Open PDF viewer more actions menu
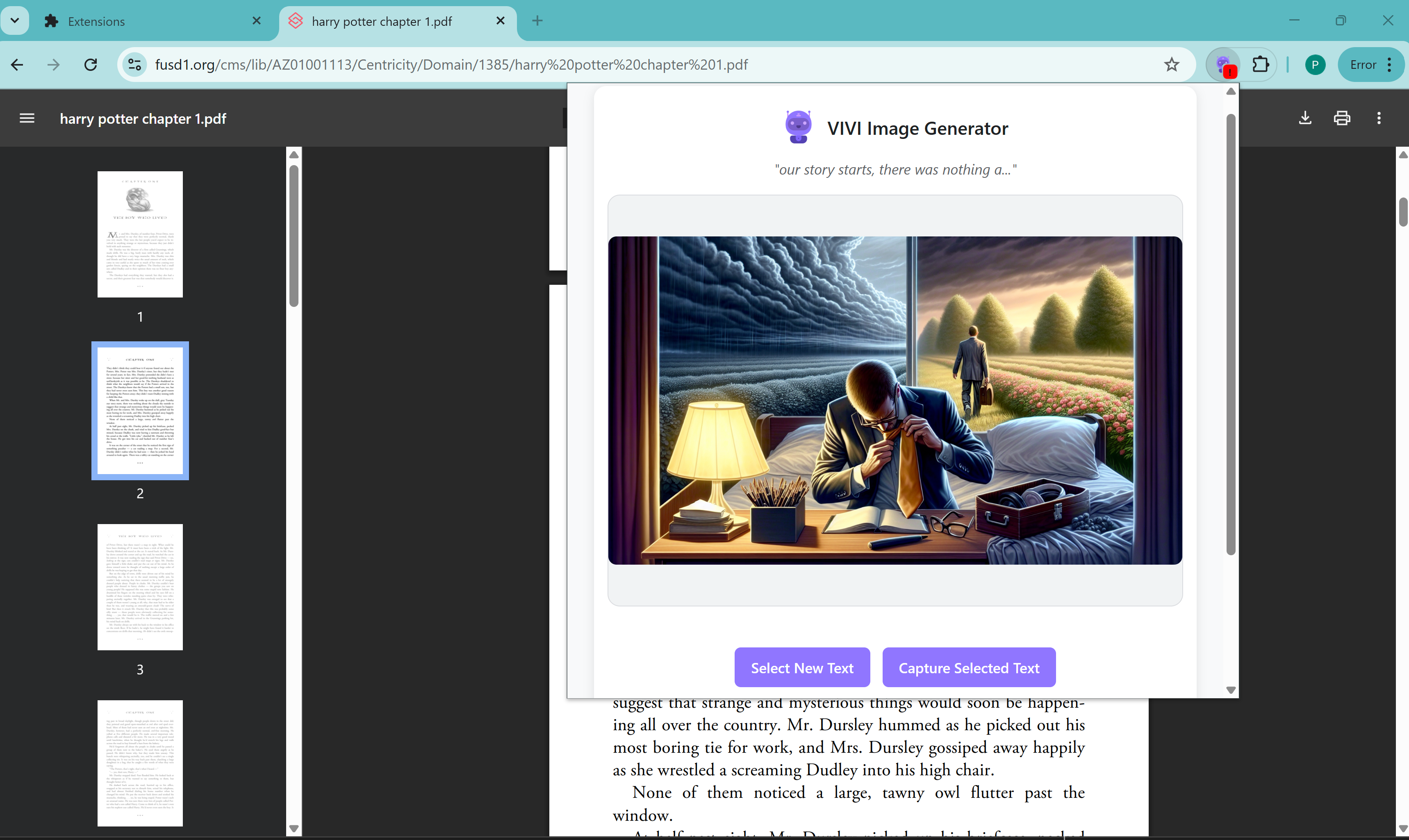The width and height of the screenshot is (1409, 840). [x=1378, y=118]
